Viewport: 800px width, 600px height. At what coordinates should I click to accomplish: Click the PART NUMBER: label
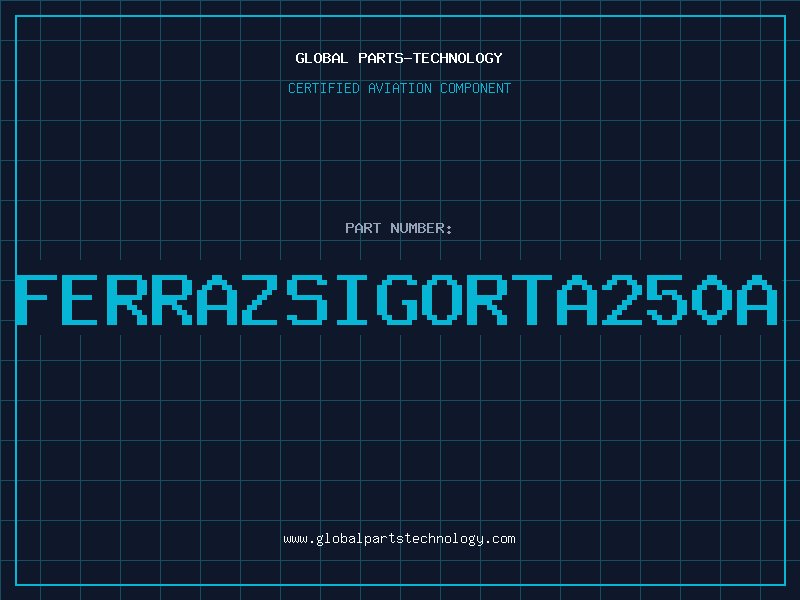tap(399, 228)
